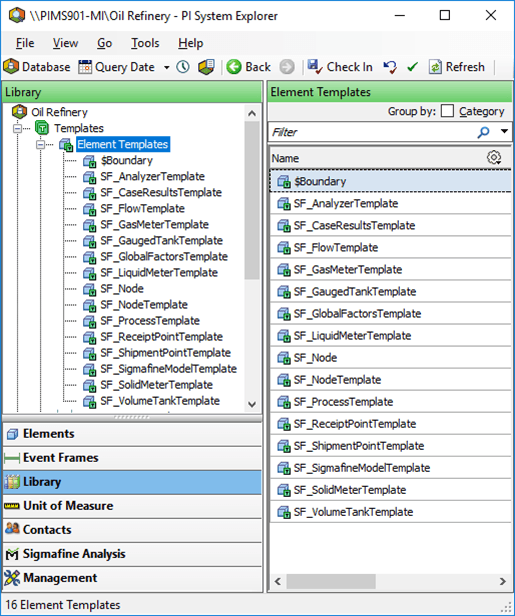
Task: Toggle the Group by Category checkbox
Action: pyautogui.click(x=447, y=111)
